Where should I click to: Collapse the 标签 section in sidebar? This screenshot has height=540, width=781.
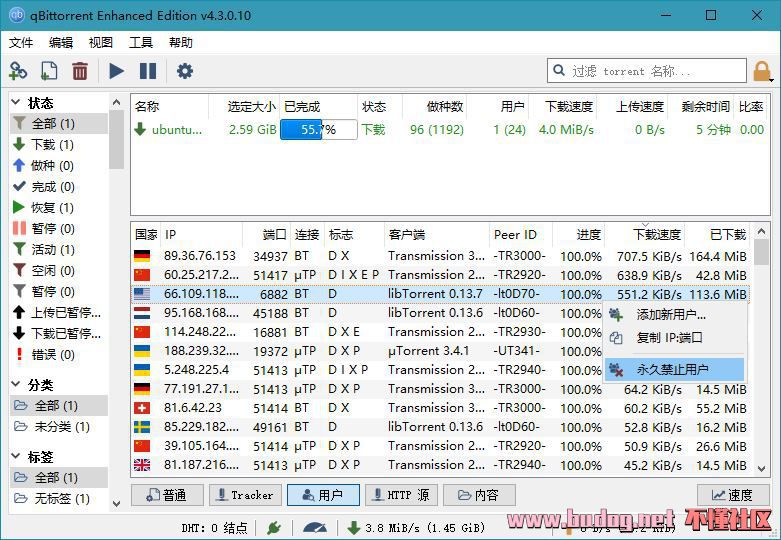[17, 457]
